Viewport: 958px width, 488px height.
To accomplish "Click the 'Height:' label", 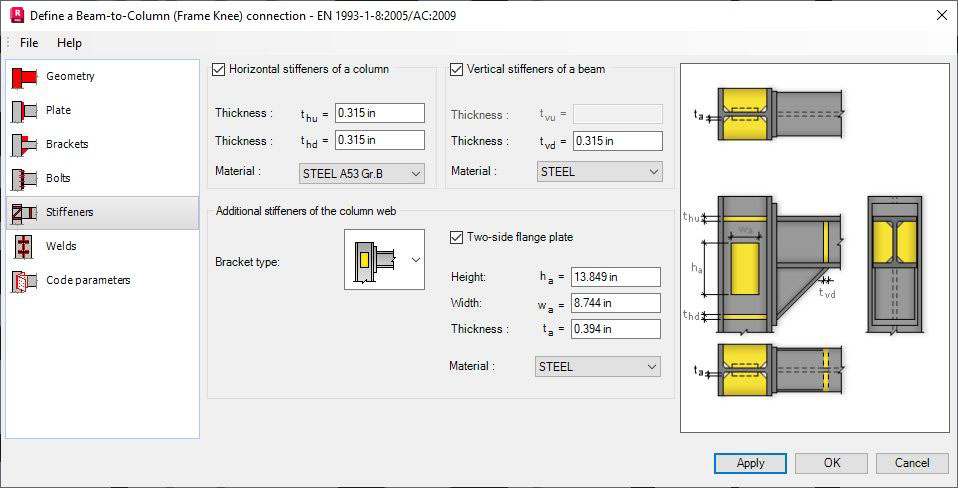I will coord(468,277).
